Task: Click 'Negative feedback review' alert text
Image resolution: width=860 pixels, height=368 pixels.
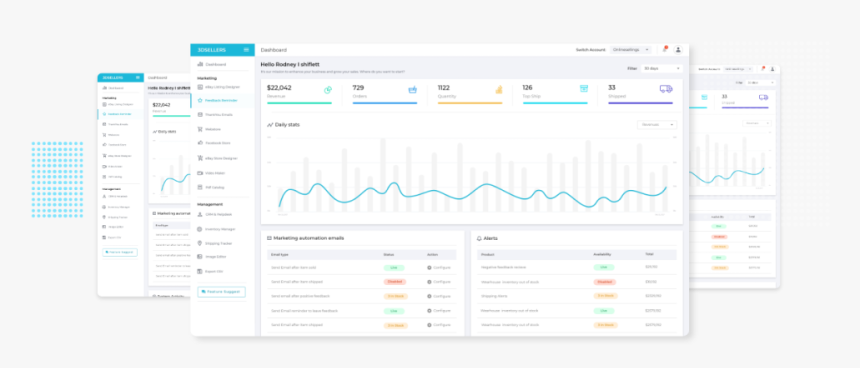Action: [x=503, y=267]
